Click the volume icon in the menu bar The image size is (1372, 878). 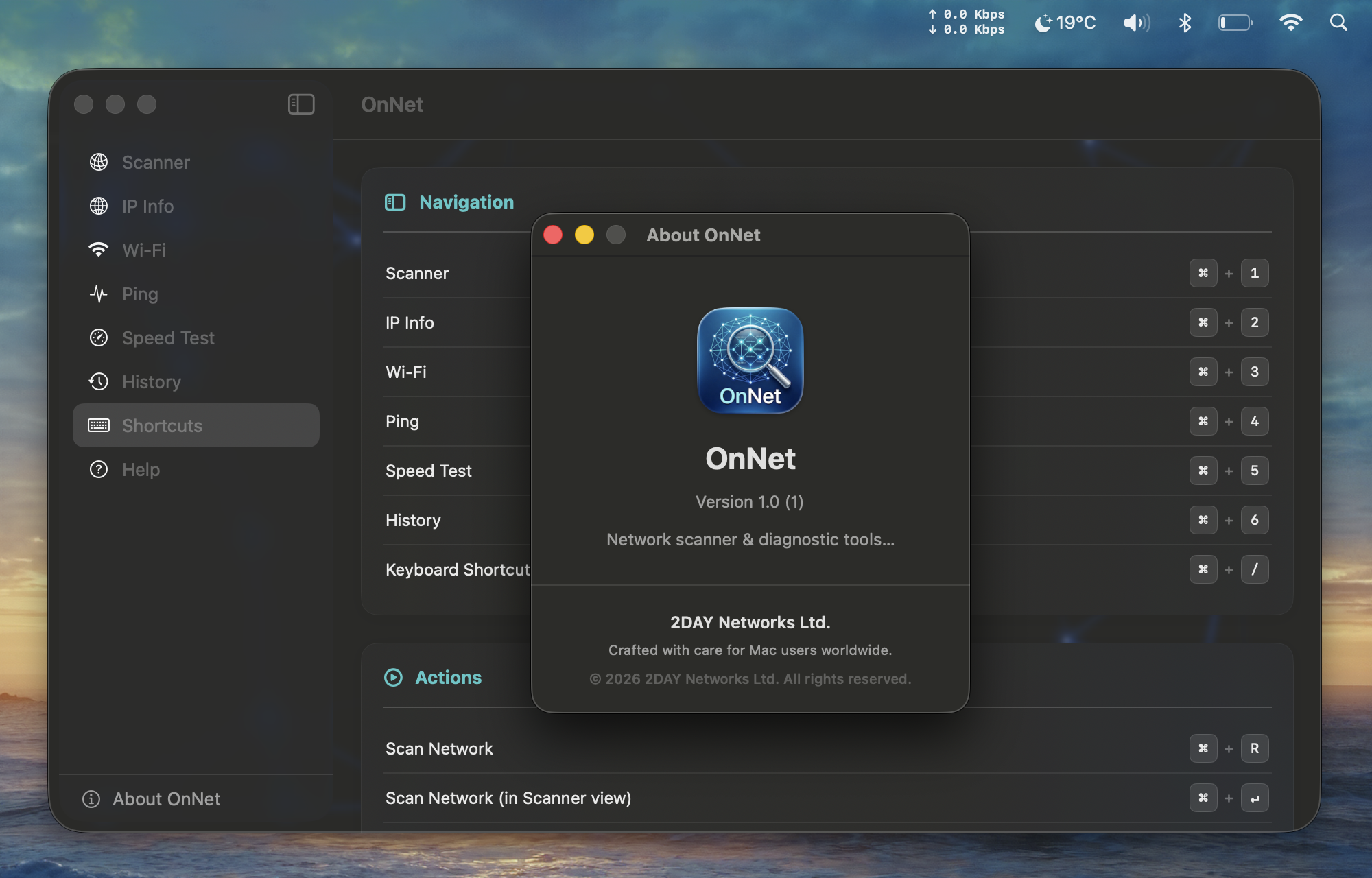(x=1137, y=23)
